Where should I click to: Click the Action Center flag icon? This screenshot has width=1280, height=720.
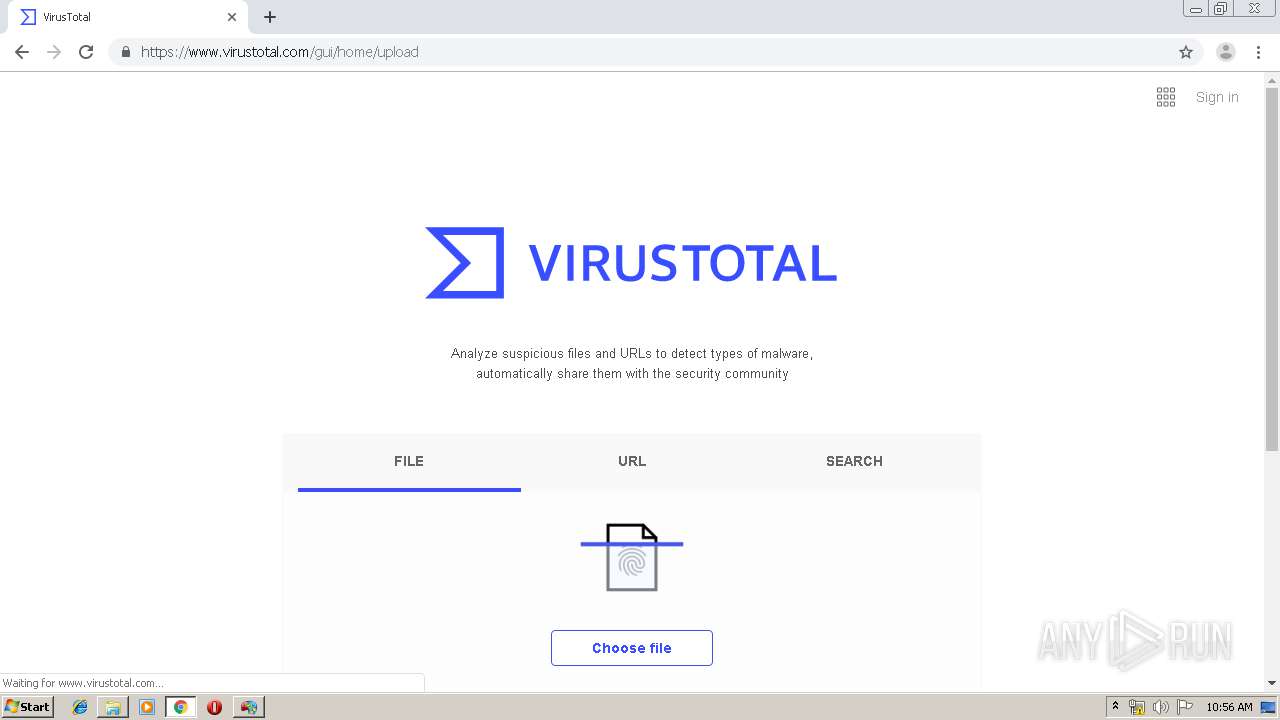click(x=1185, y=707)
